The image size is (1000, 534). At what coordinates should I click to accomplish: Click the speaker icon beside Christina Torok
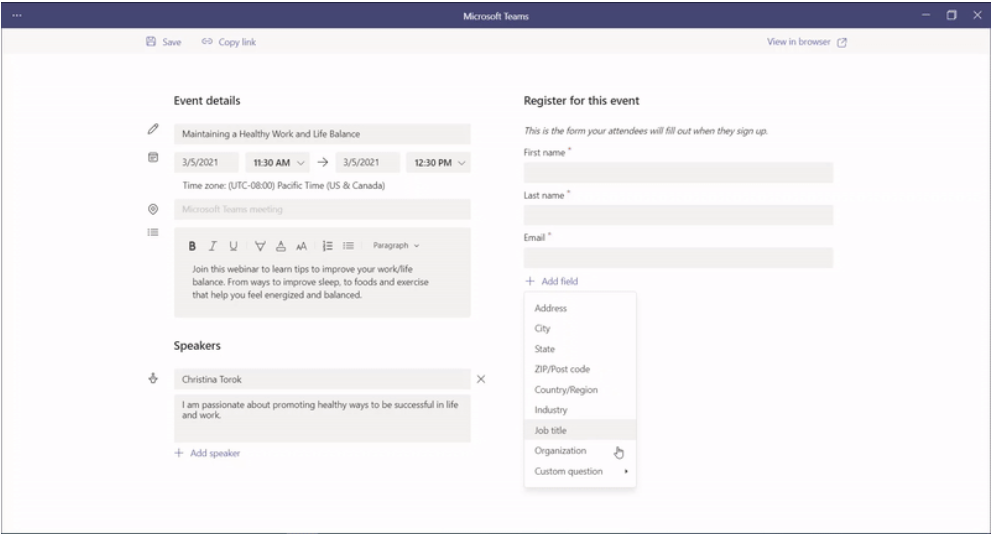[153, 379]
